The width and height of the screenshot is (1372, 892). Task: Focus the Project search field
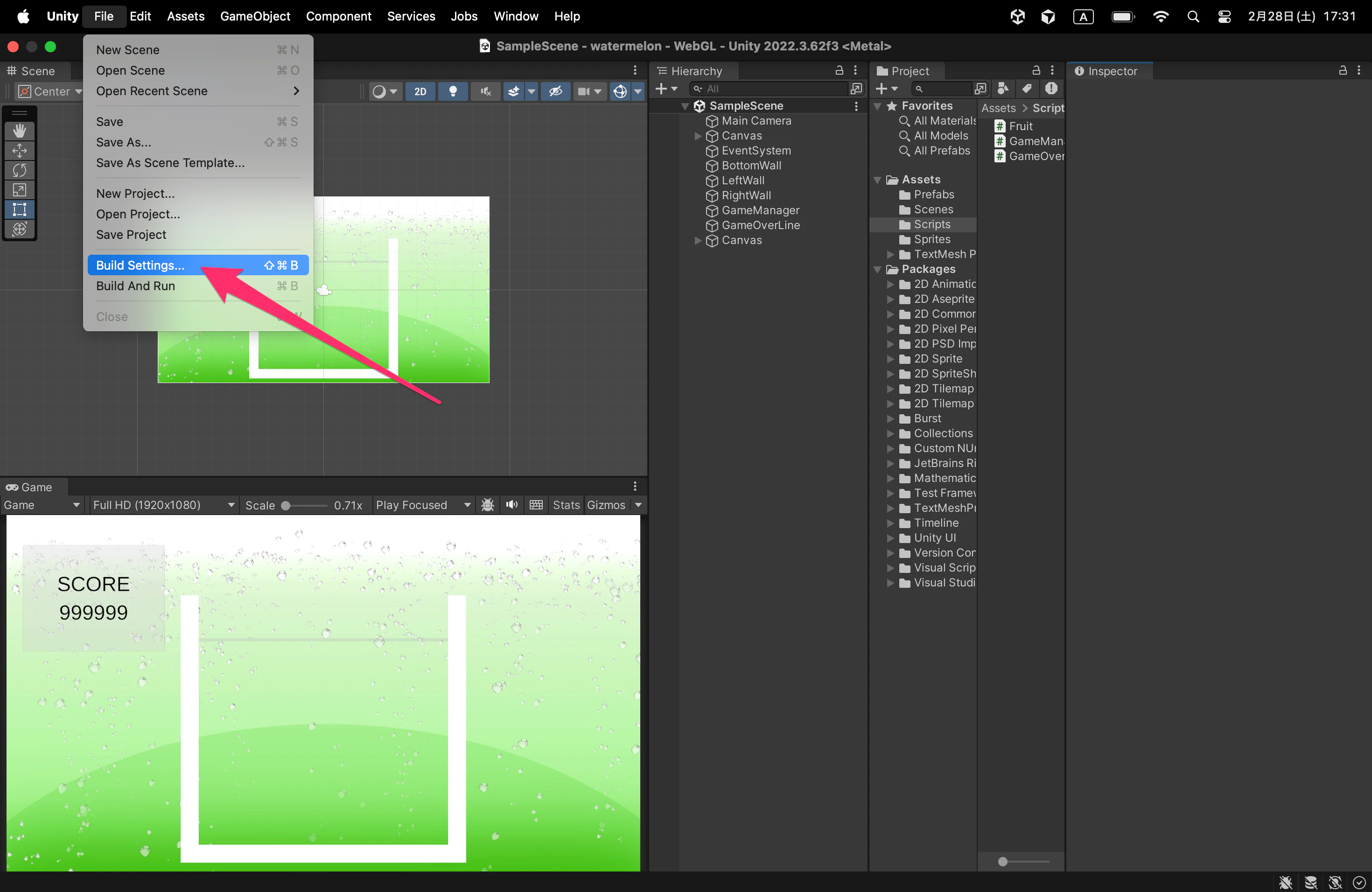click(x=942, y=89)
